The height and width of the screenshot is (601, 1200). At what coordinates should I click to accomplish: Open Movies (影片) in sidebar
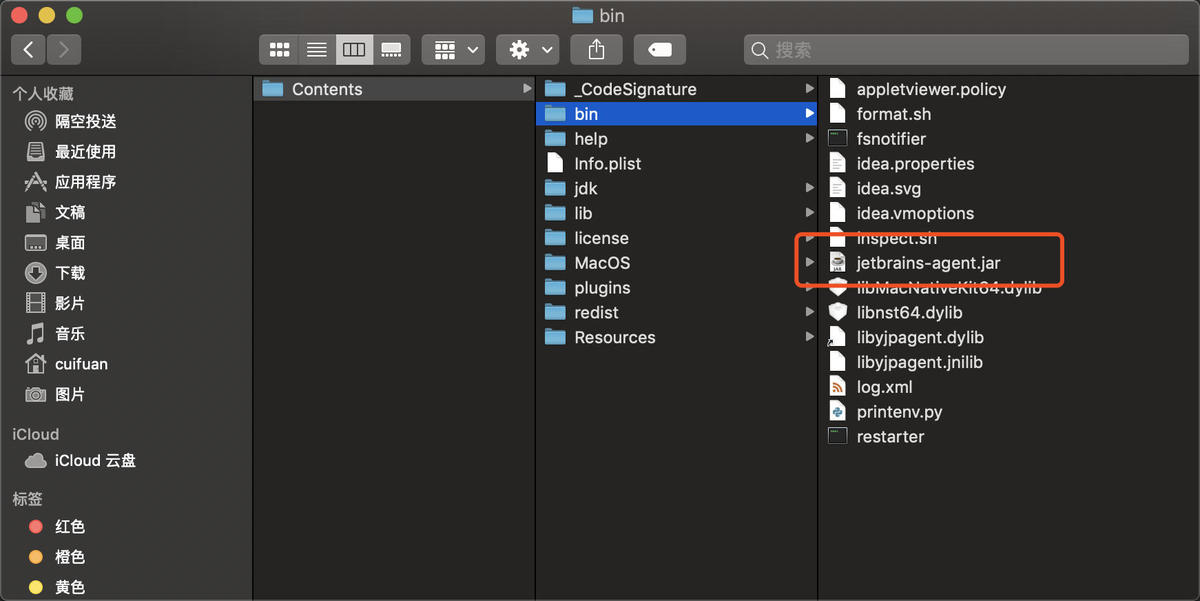pyautogui.click(x=56, y=303)
